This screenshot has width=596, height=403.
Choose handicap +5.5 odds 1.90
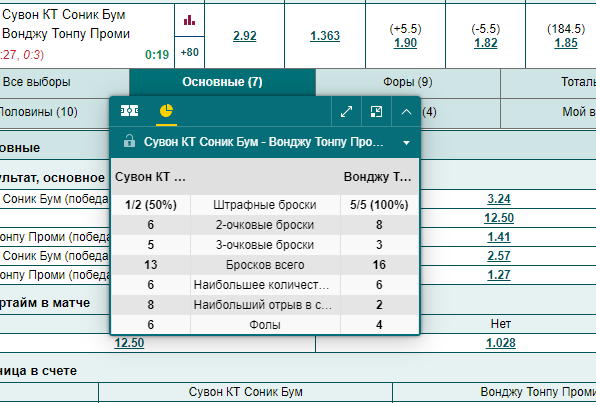[x=405, y=43]
